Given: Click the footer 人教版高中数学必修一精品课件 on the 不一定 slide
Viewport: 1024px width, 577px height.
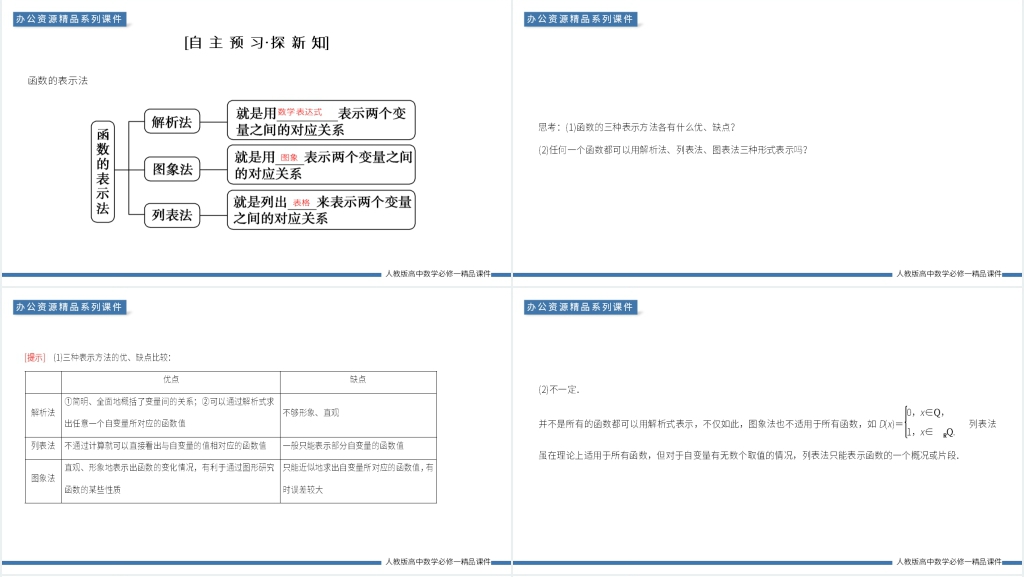Looking at the screenshot, I should pyautogui.click(x=949, y=561).
